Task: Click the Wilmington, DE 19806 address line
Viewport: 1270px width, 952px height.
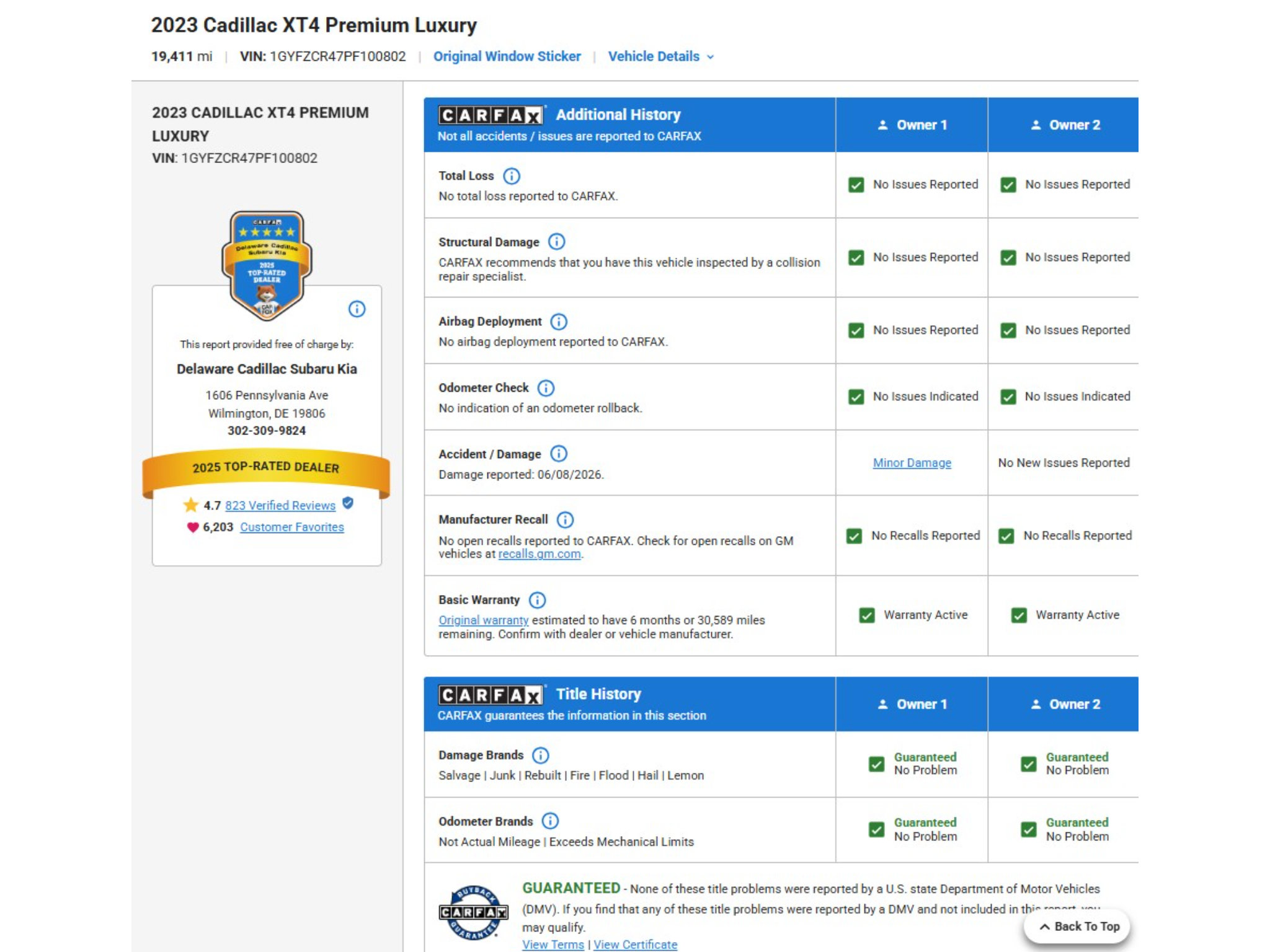Action: click(267, 413)
